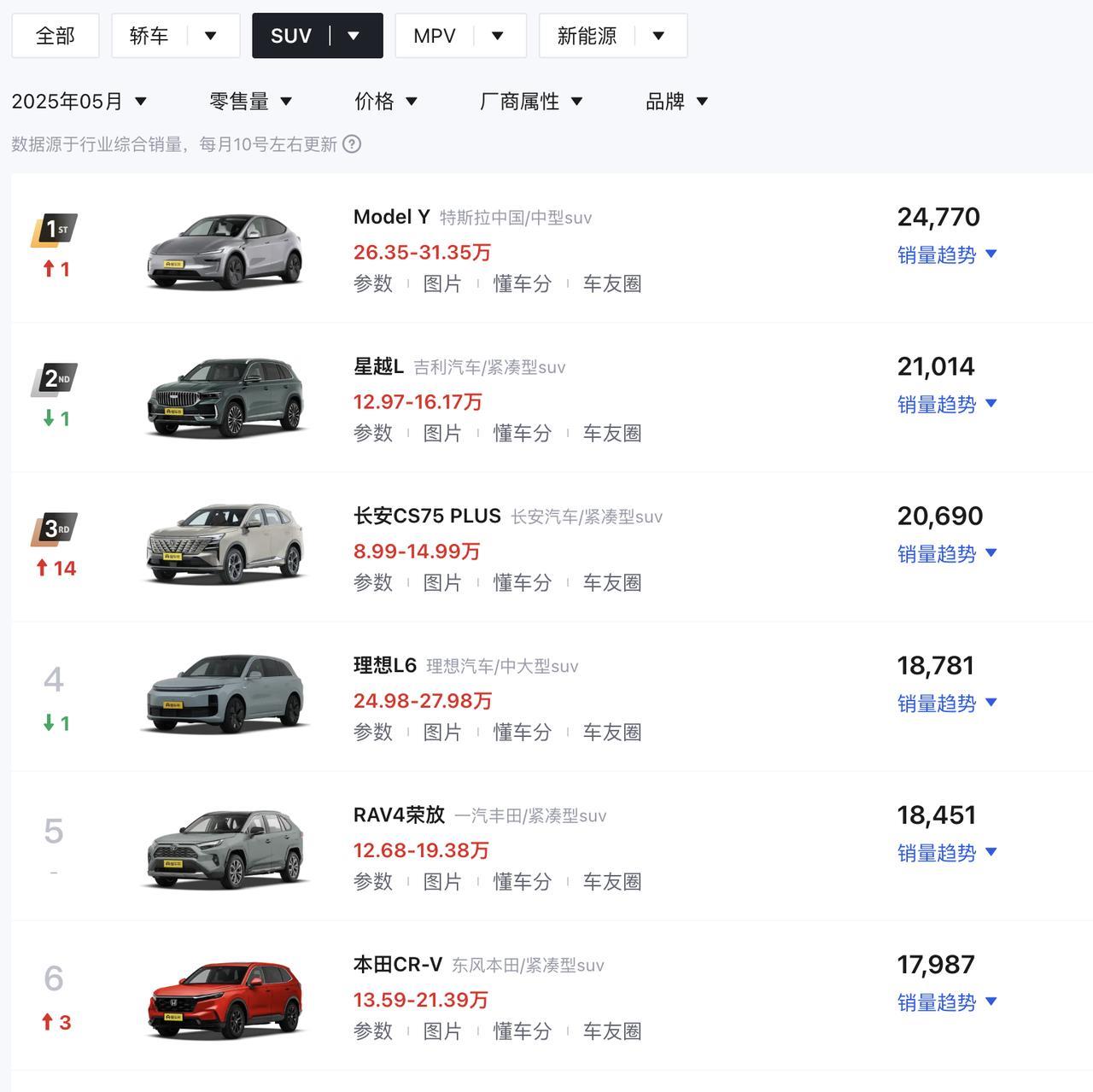Viewport: 1093px width, 1092px height.
Task: Open 车友圈 for RAV4荣放
Action: pos(612,881)
